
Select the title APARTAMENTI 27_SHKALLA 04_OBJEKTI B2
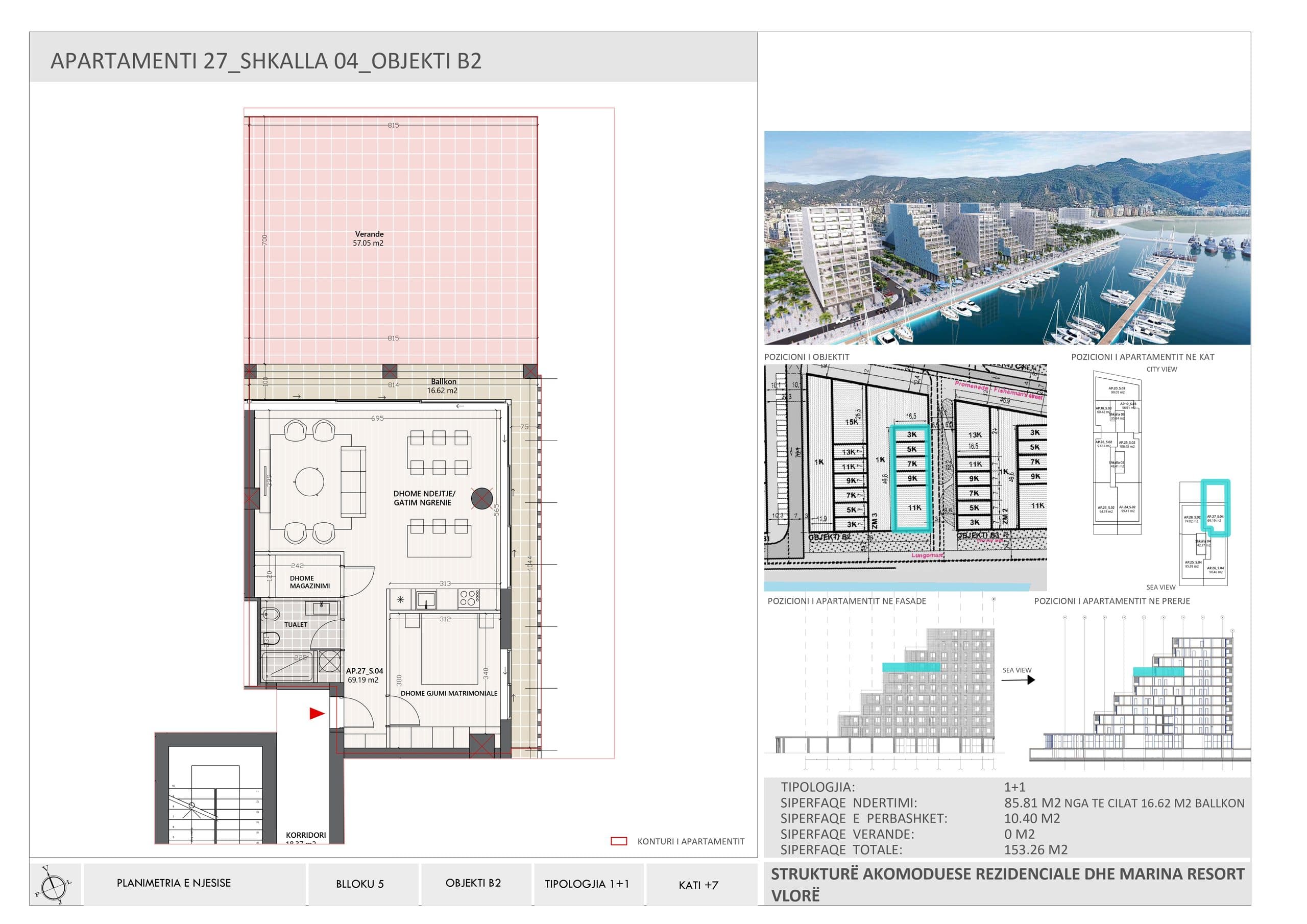point(266,61)
